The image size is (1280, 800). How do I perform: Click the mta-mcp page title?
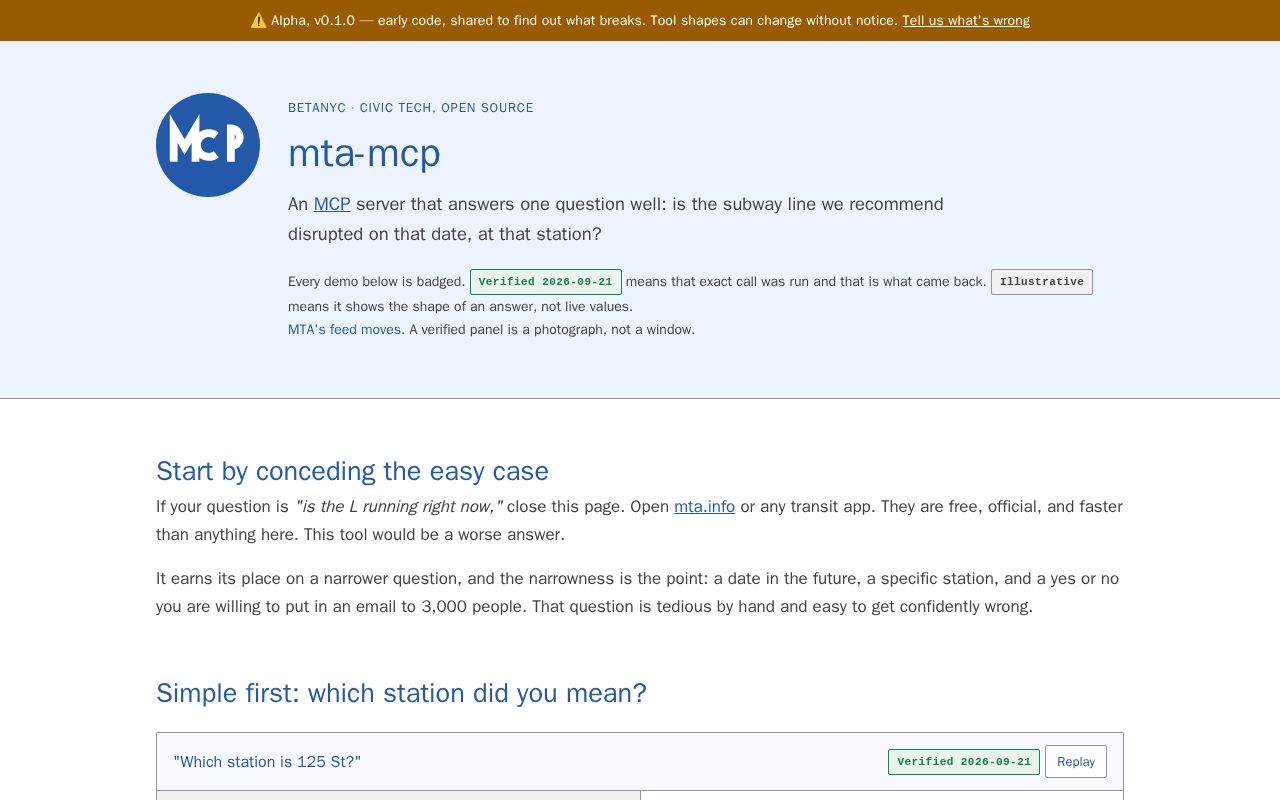pyautogui.click(x=364, y=153)
